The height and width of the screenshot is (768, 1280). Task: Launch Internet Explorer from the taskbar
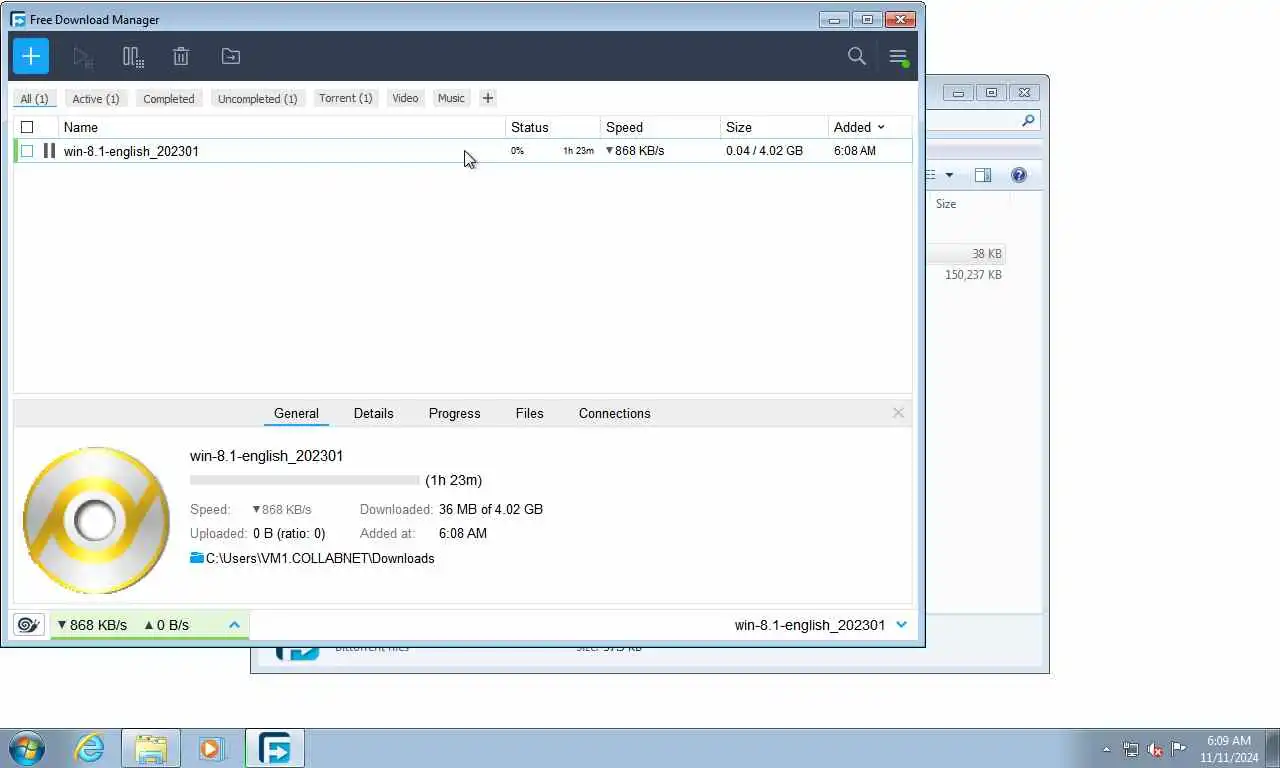click(x=90, y=748)
